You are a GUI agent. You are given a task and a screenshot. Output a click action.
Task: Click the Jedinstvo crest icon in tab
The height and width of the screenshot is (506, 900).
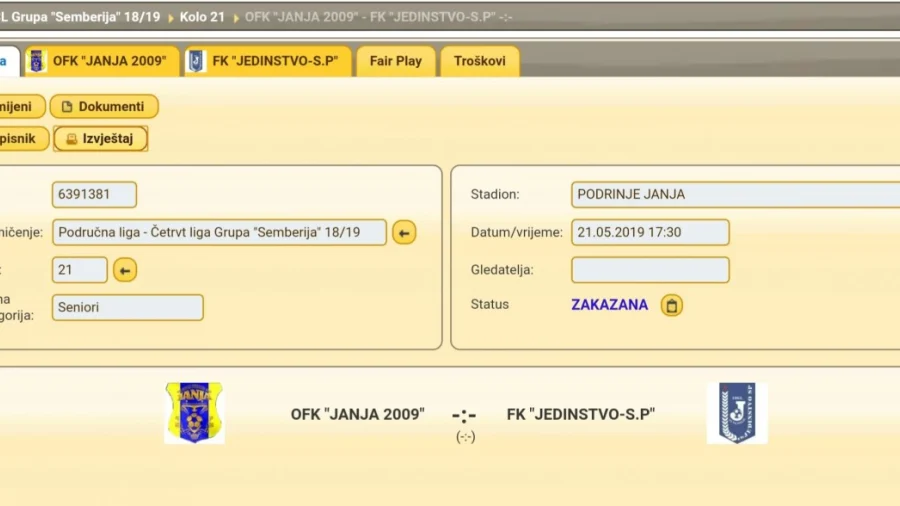click(196, 61)
